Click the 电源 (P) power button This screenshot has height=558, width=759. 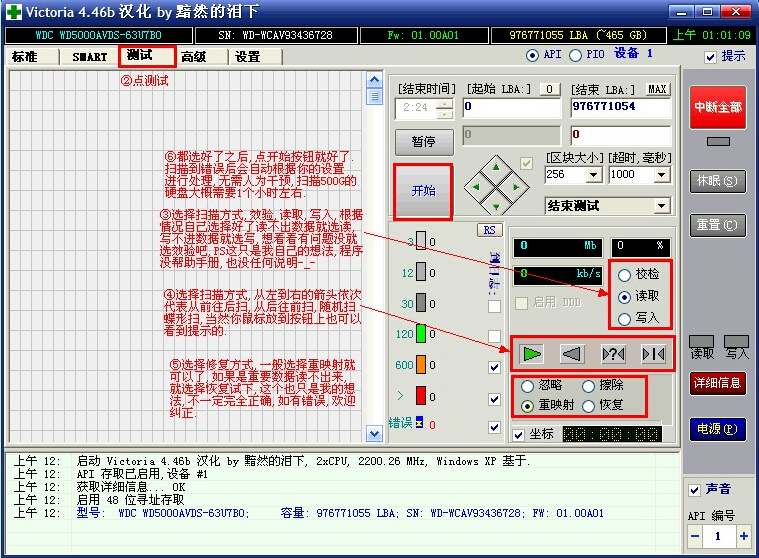click(717, 429)
